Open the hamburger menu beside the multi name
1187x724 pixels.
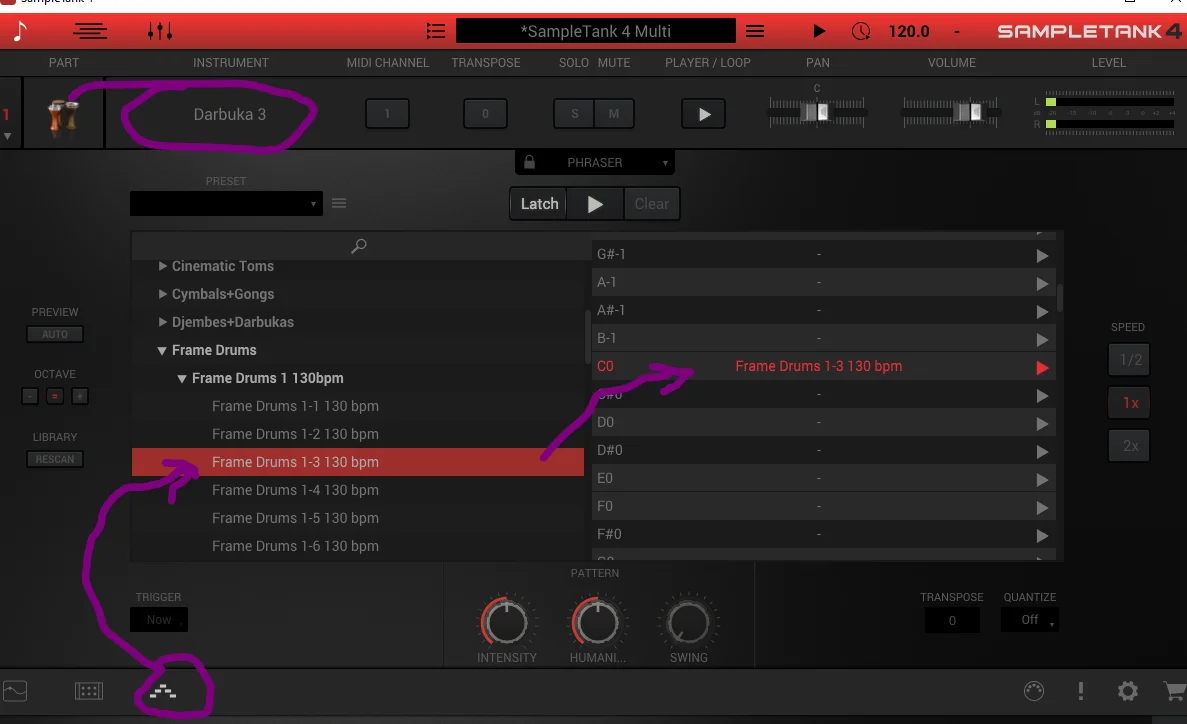coord(755,31)
